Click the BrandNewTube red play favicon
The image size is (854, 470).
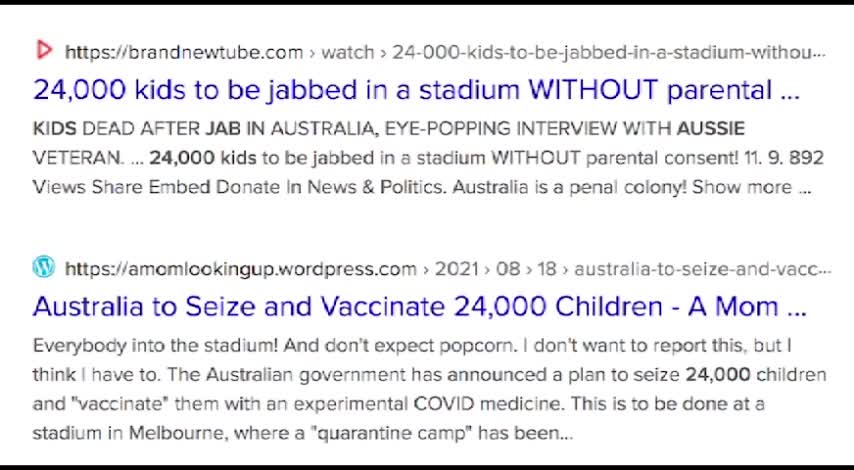43,50
